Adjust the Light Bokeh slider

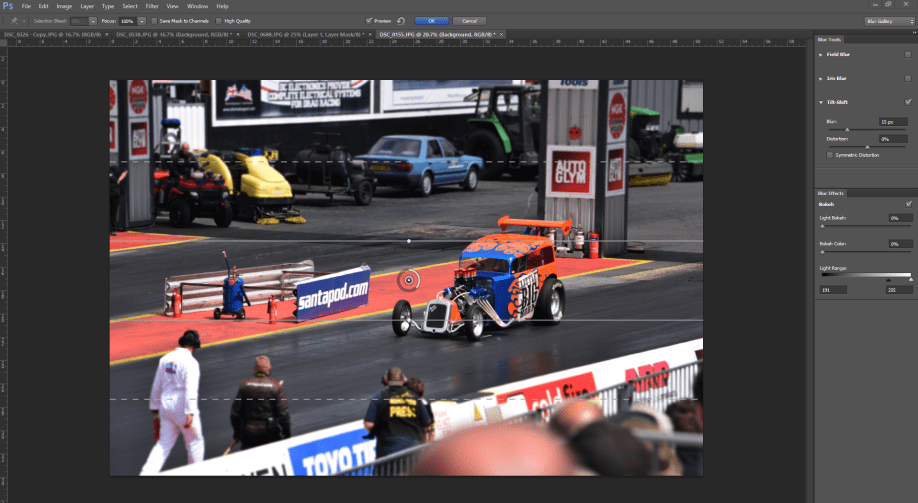coord(822,225)
